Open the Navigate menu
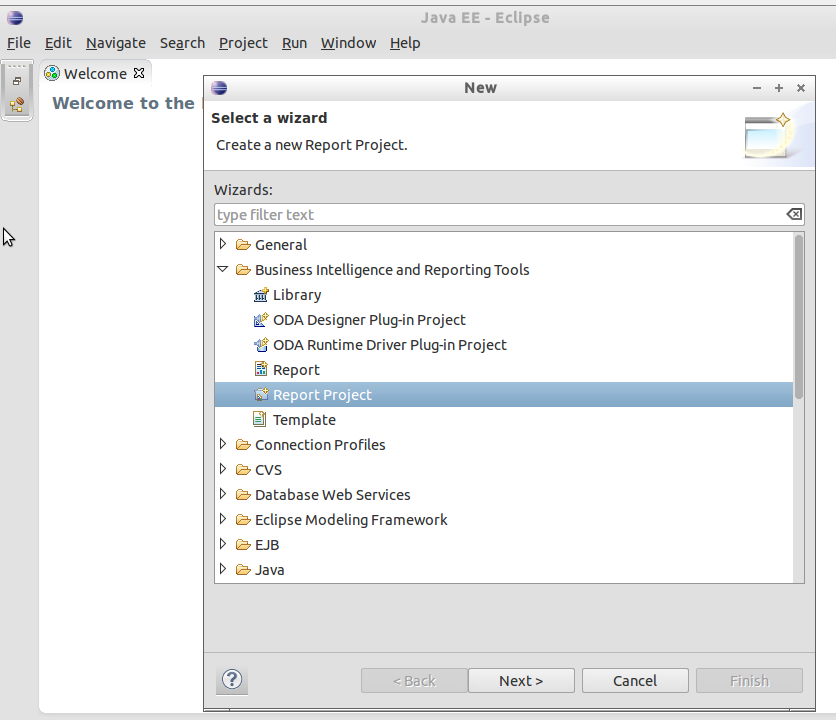Screen dimensions: 836x720 116,43
